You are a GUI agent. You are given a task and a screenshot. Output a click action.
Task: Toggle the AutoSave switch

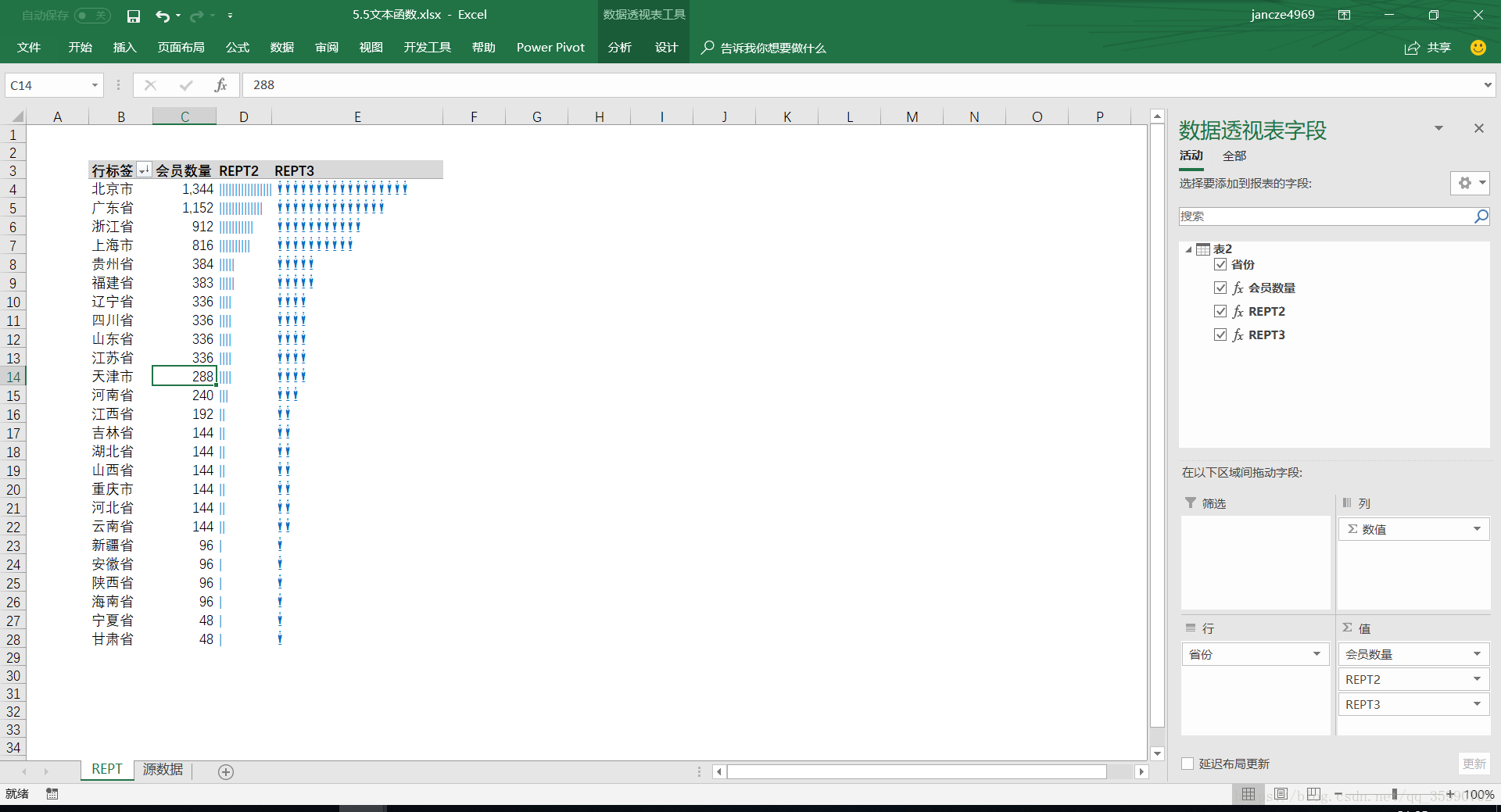[93, 16]
